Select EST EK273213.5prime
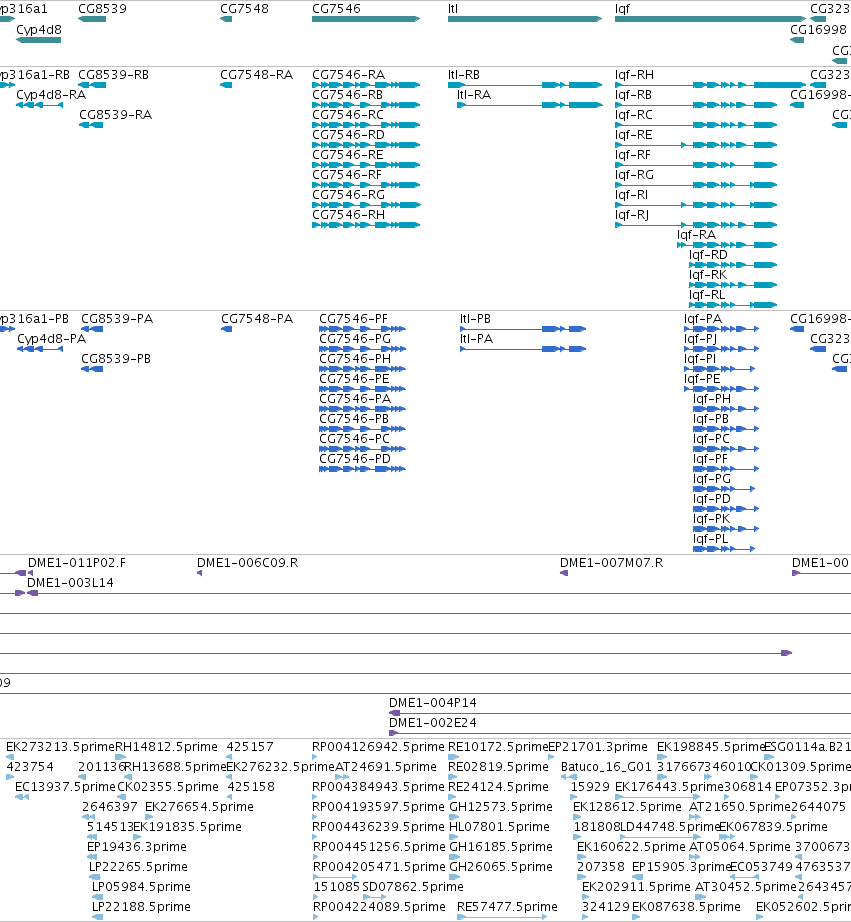 (61, 747)
